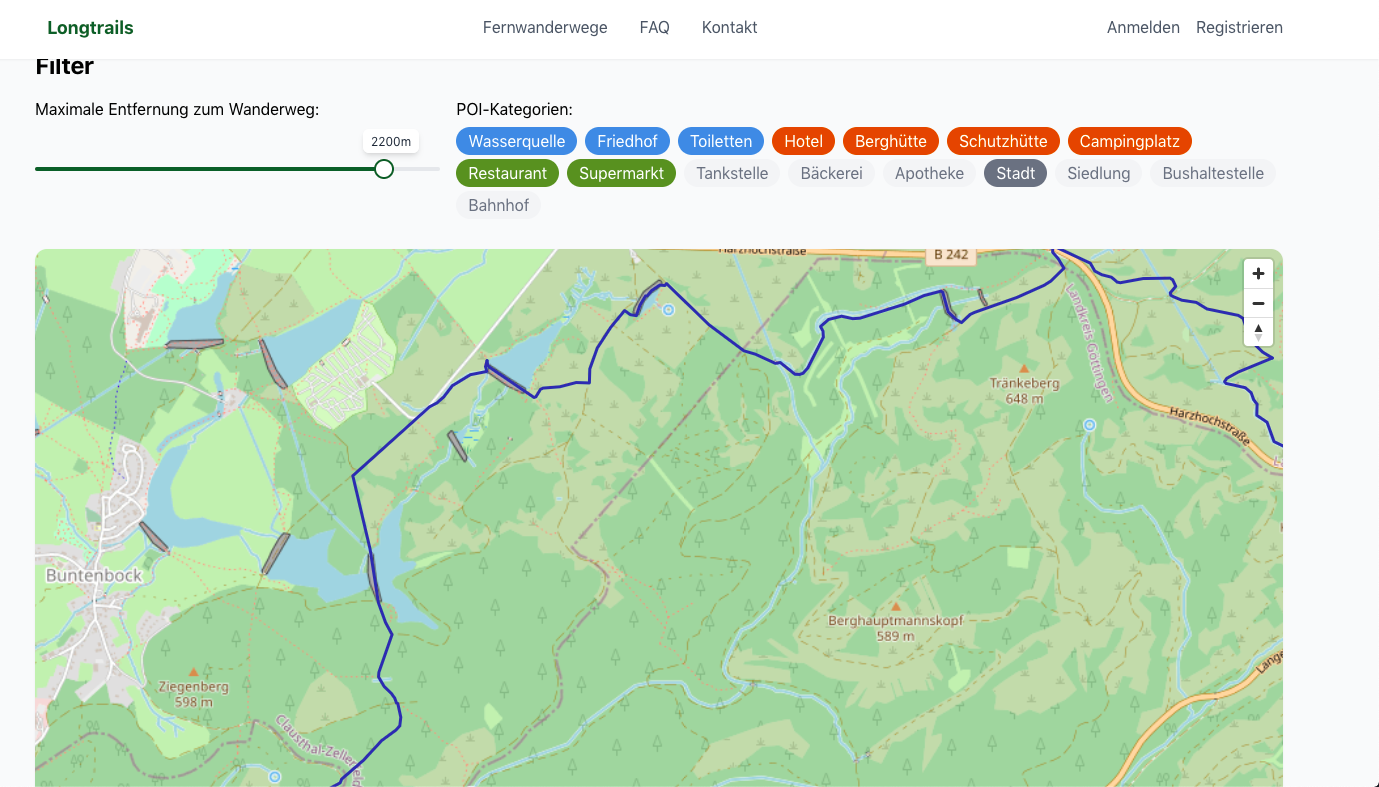This screenshot has height=787, width=1379.
Task: Click the Ziegenberg peak triangle marker
Action: tap(193, 672)
